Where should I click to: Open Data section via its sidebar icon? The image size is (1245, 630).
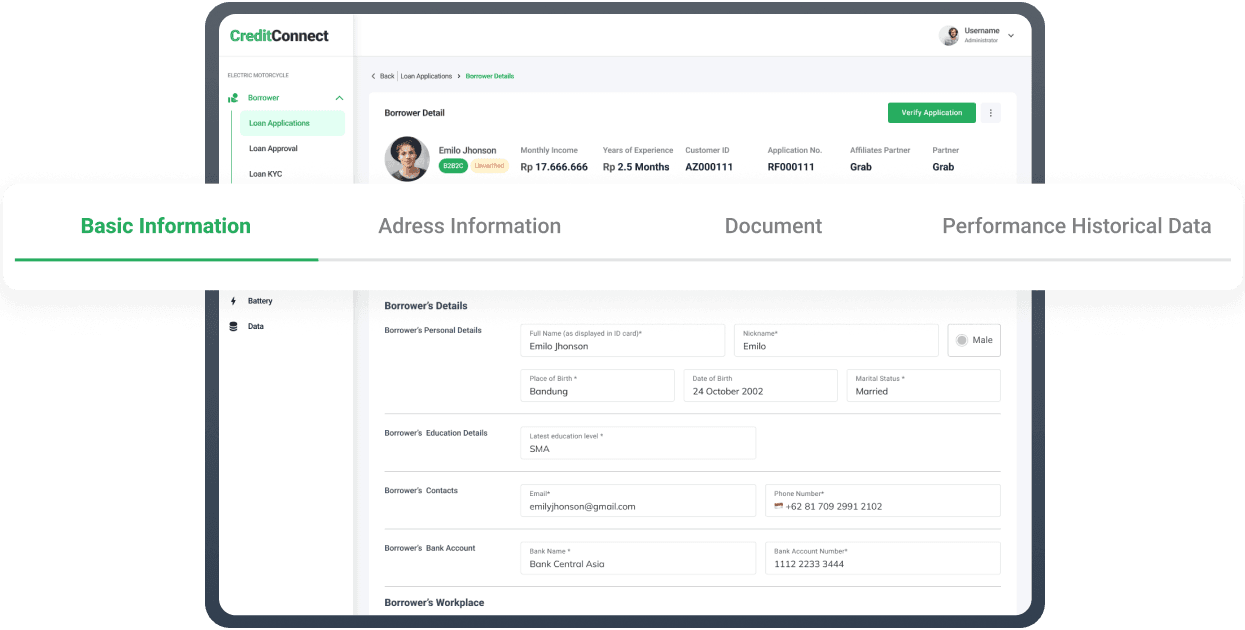[233, 326]
